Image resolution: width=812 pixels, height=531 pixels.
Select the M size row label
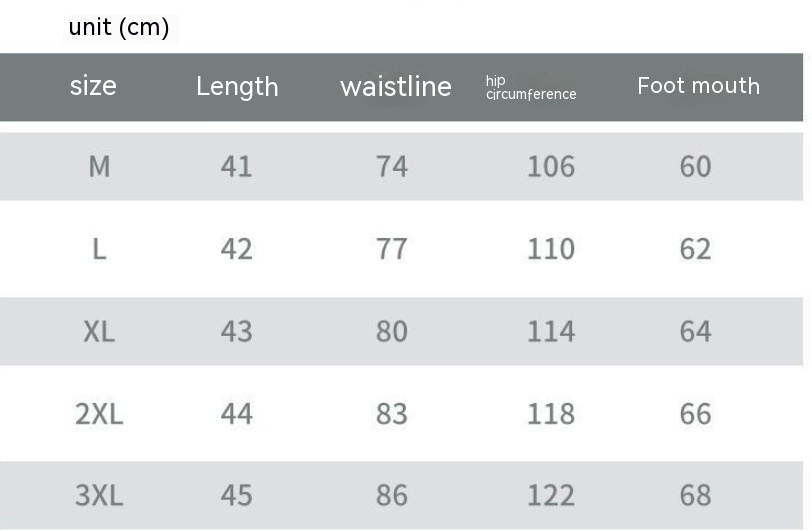pyautogui.click(x=99, y=166)
